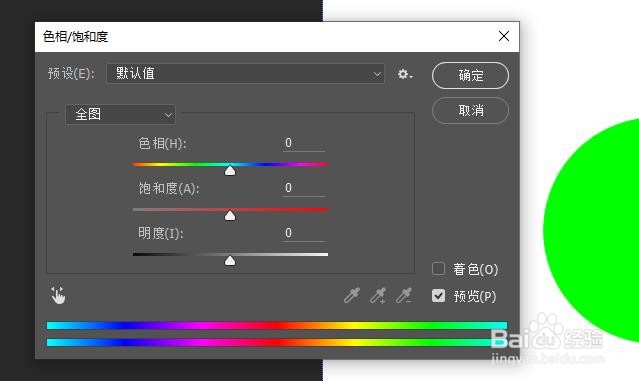
Task: Click the 明度 lightness slider handle
Action: tap(230, 260)
